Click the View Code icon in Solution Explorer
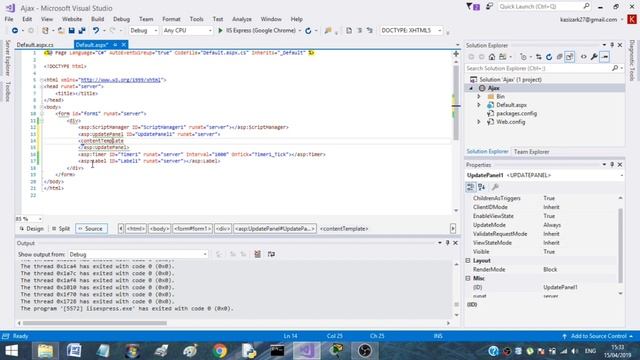Viewport: 640px width, 360px height. pyautogui.click(x=584, y=57)
